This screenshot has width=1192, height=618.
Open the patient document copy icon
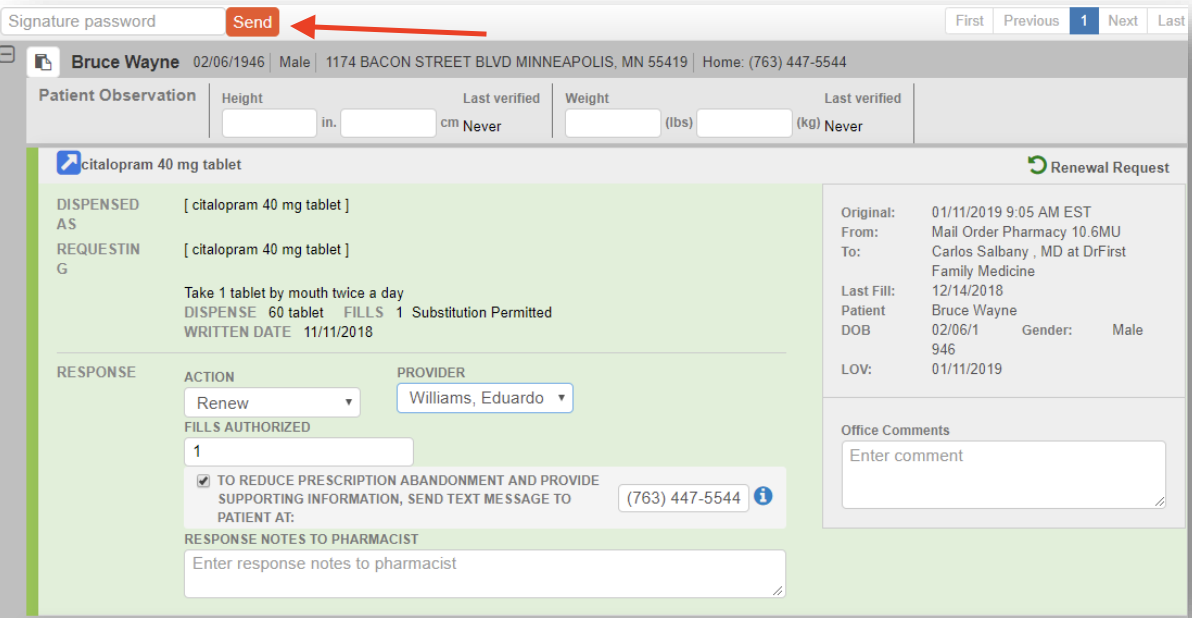[x=43, y=62]
